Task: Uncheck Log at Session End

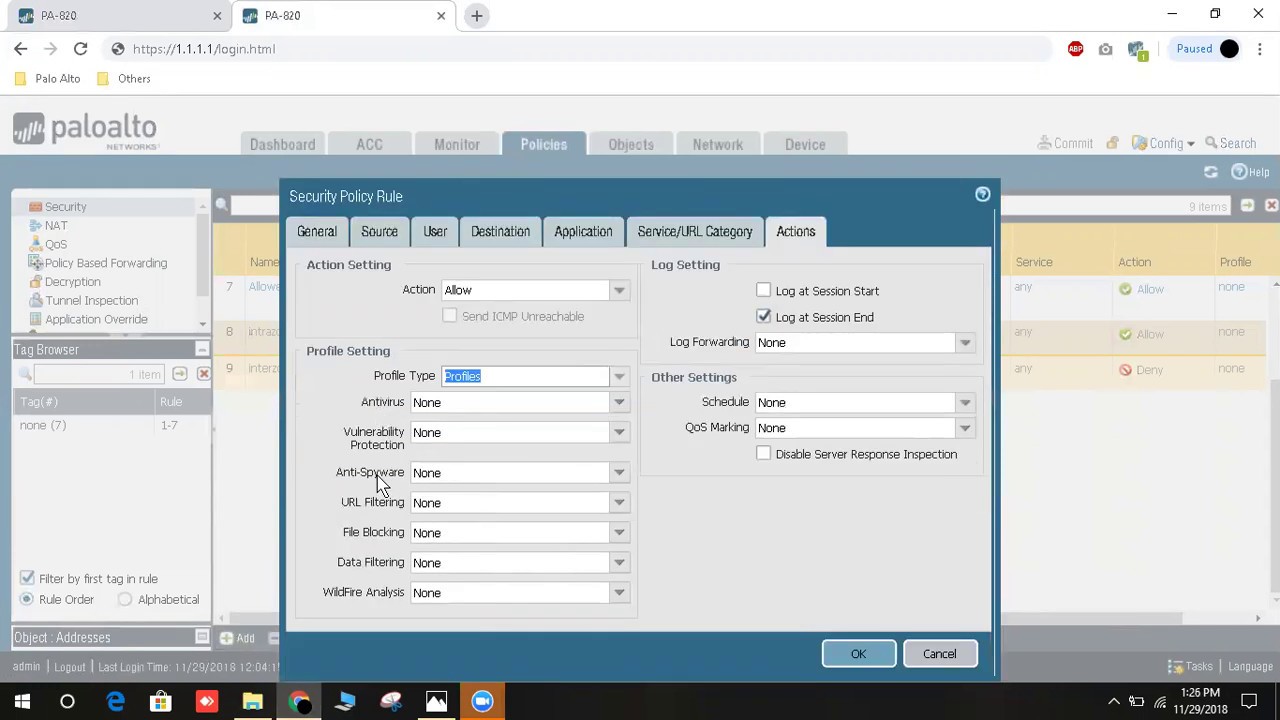Action: (x=764, y=316)
